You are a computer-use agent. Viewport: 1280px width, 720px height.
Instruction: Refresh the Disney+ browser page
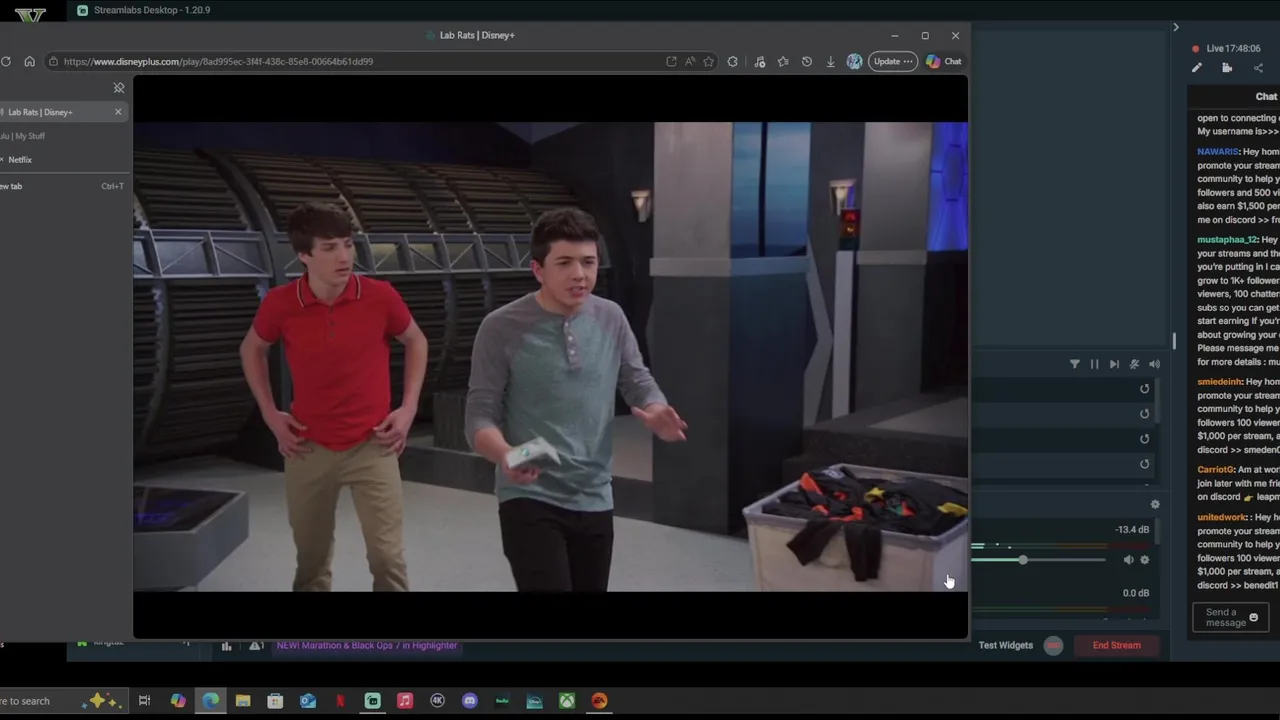click(6, 61)
